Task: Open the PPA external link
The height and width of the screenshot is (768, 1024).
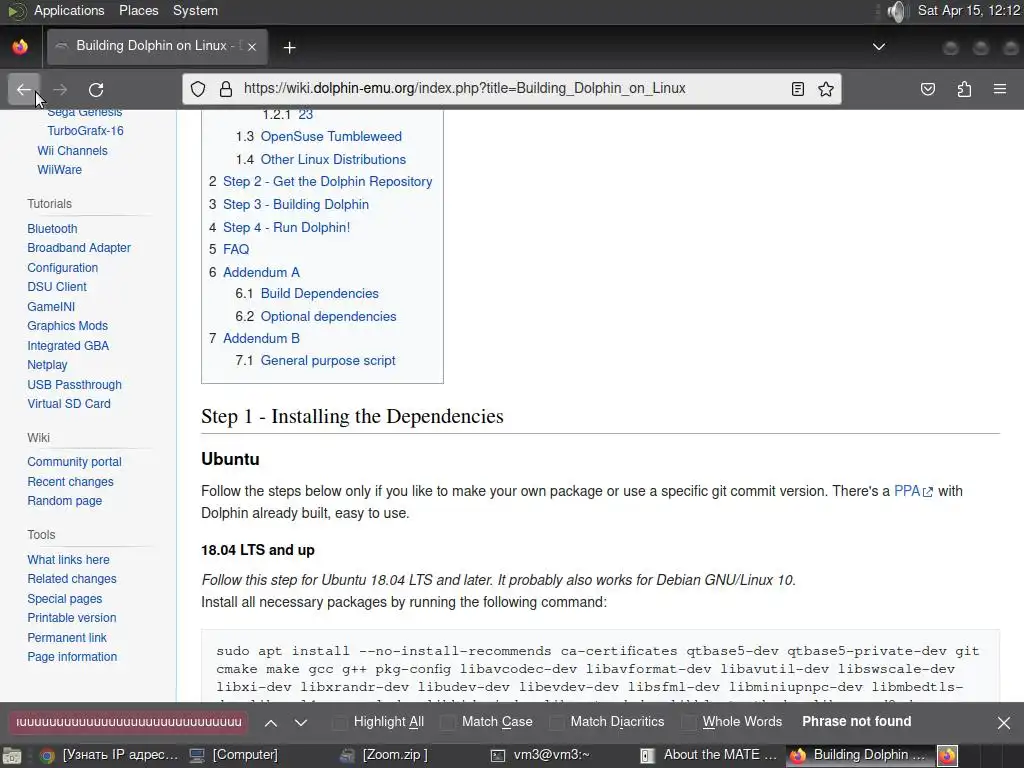Action: 913,491
